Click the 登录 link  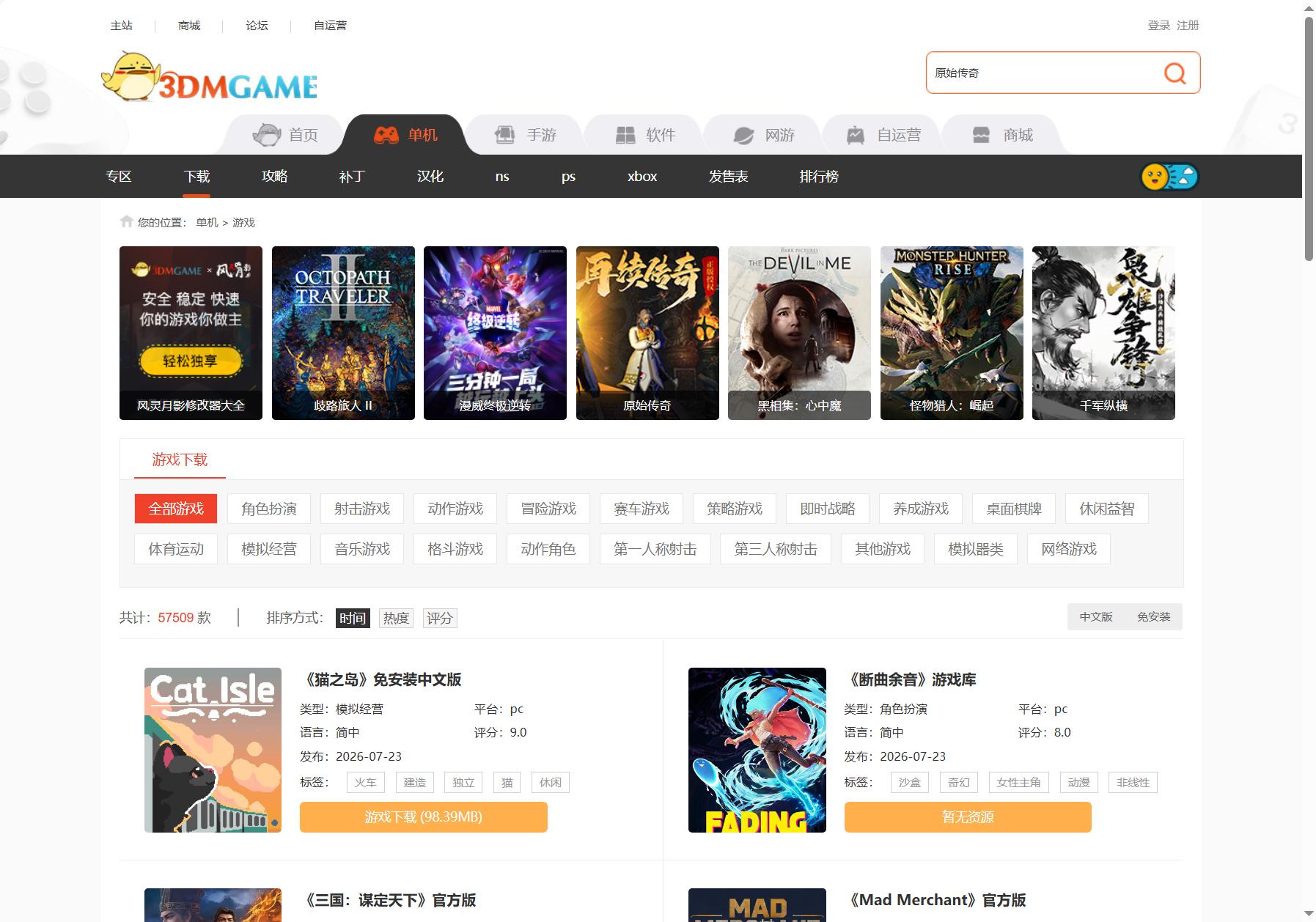tap(1158, 26)
